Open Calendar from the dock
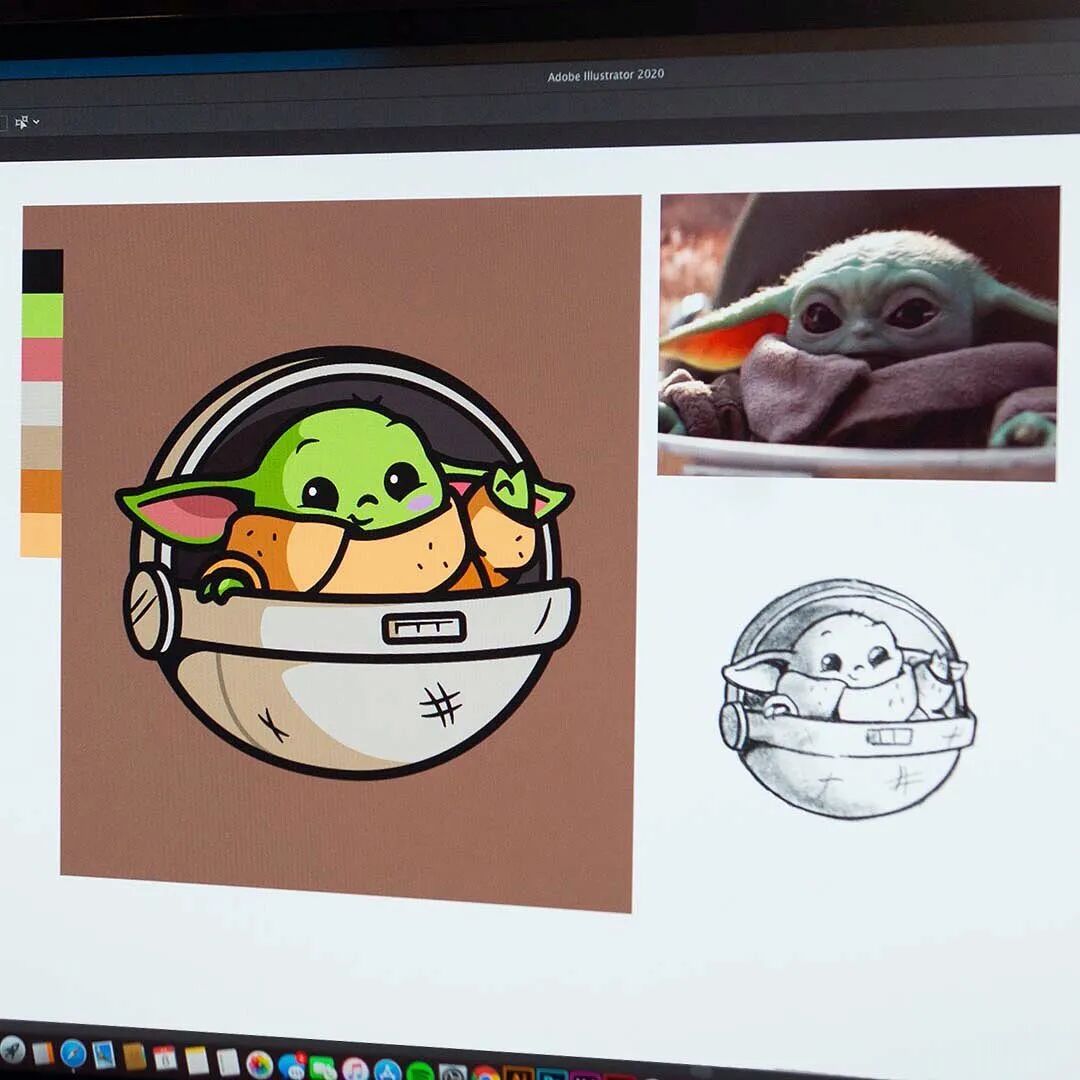1080x1080 pixels. click(x=165, y=1059)
